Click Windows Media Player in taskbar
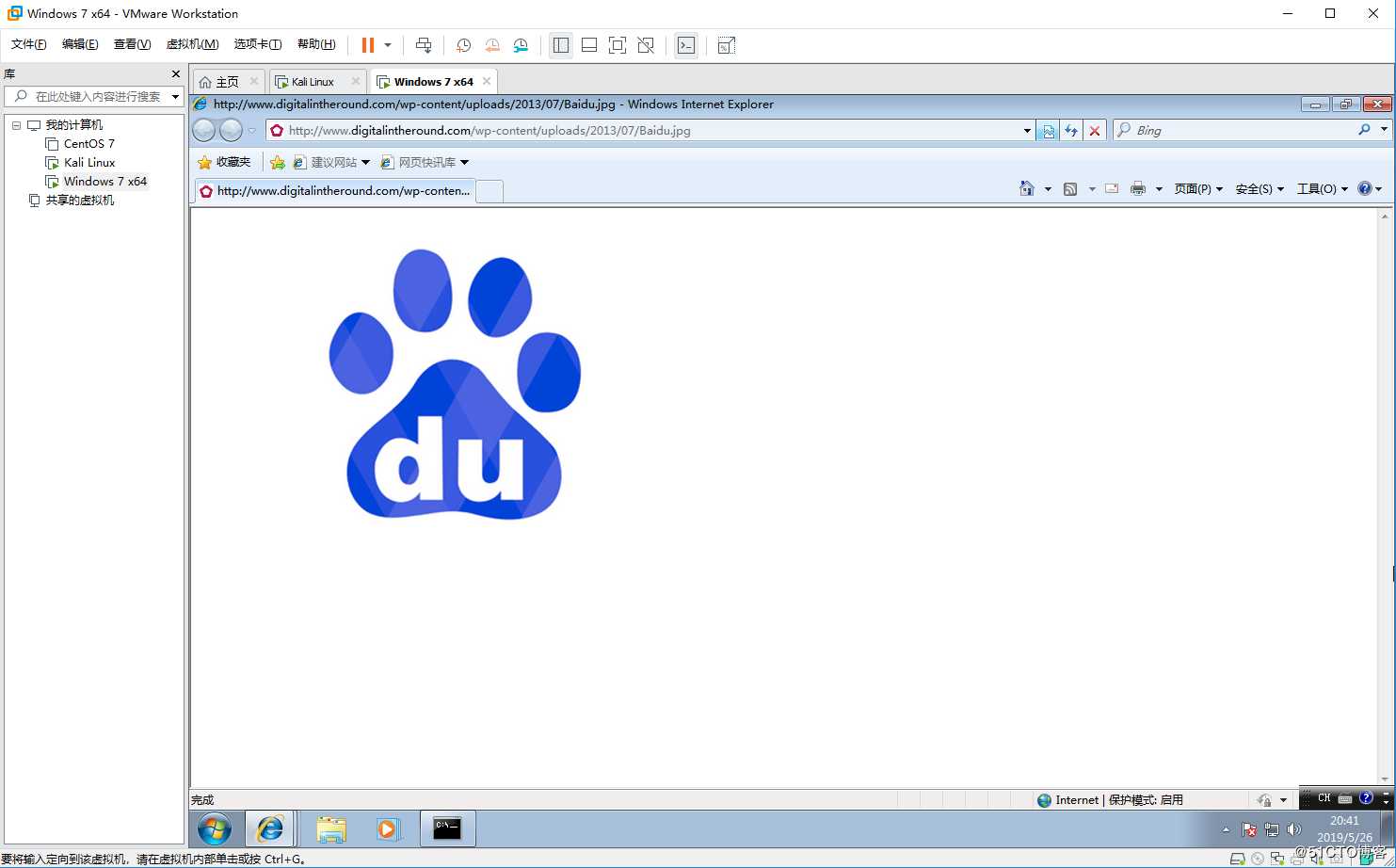 (x=387, y=828)
